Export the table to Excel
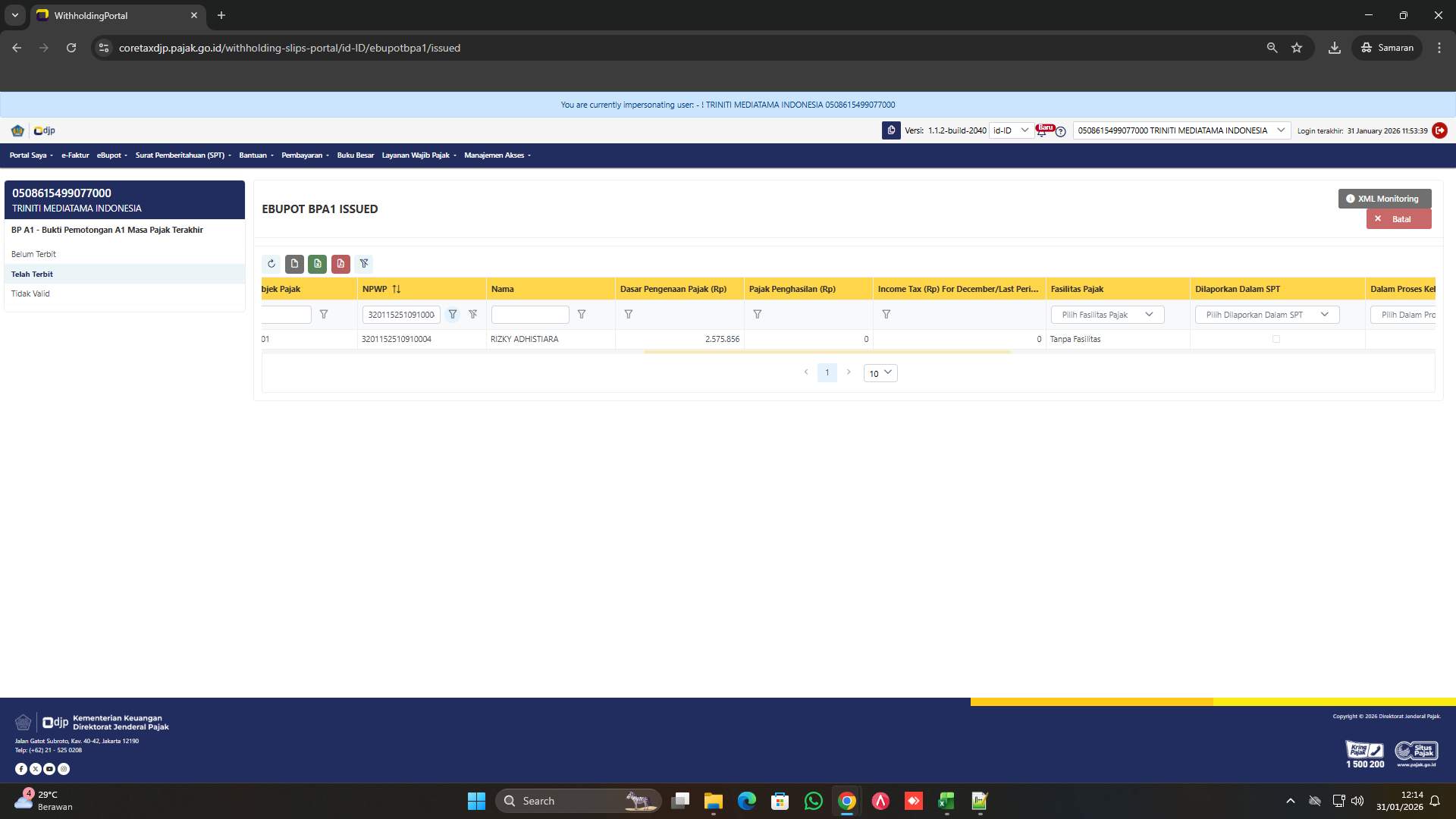 (318, 264)
